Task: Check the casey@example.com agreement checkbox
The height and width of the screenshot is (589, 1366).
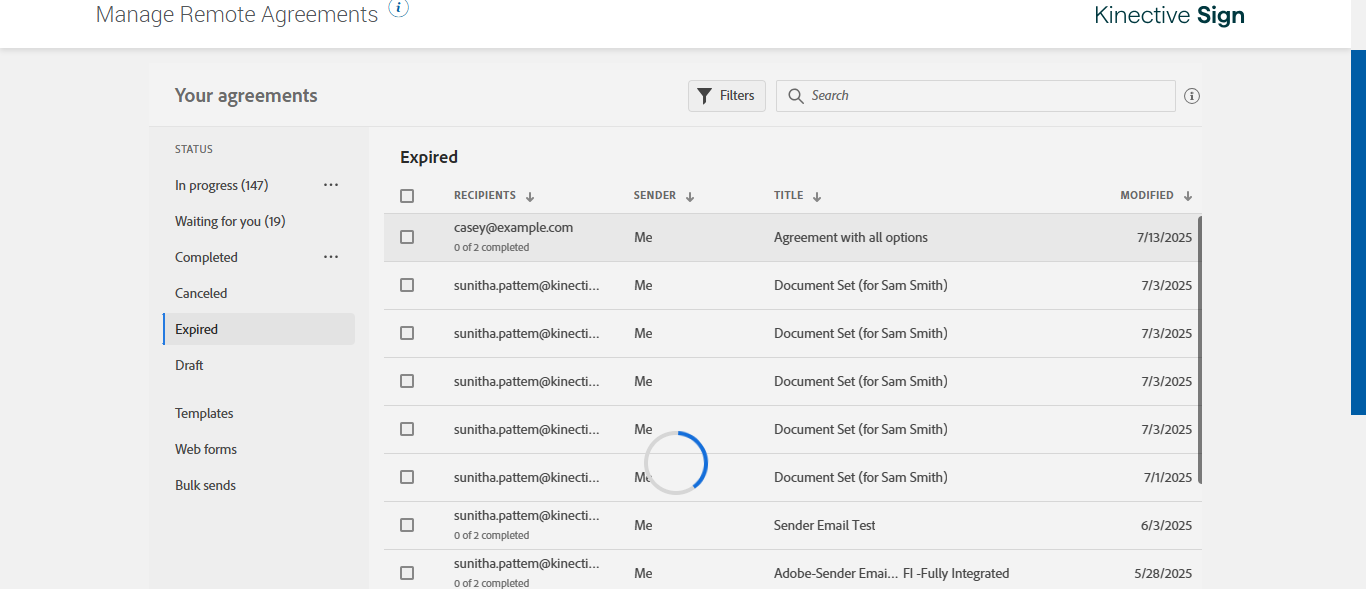Action: 407,237
